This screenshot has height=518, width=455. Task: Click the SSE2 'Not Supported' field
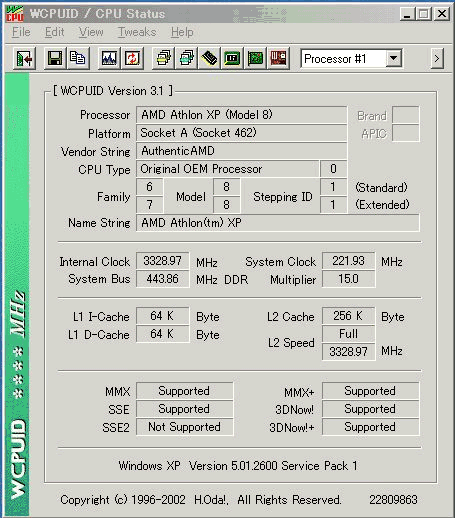point(185,427)
